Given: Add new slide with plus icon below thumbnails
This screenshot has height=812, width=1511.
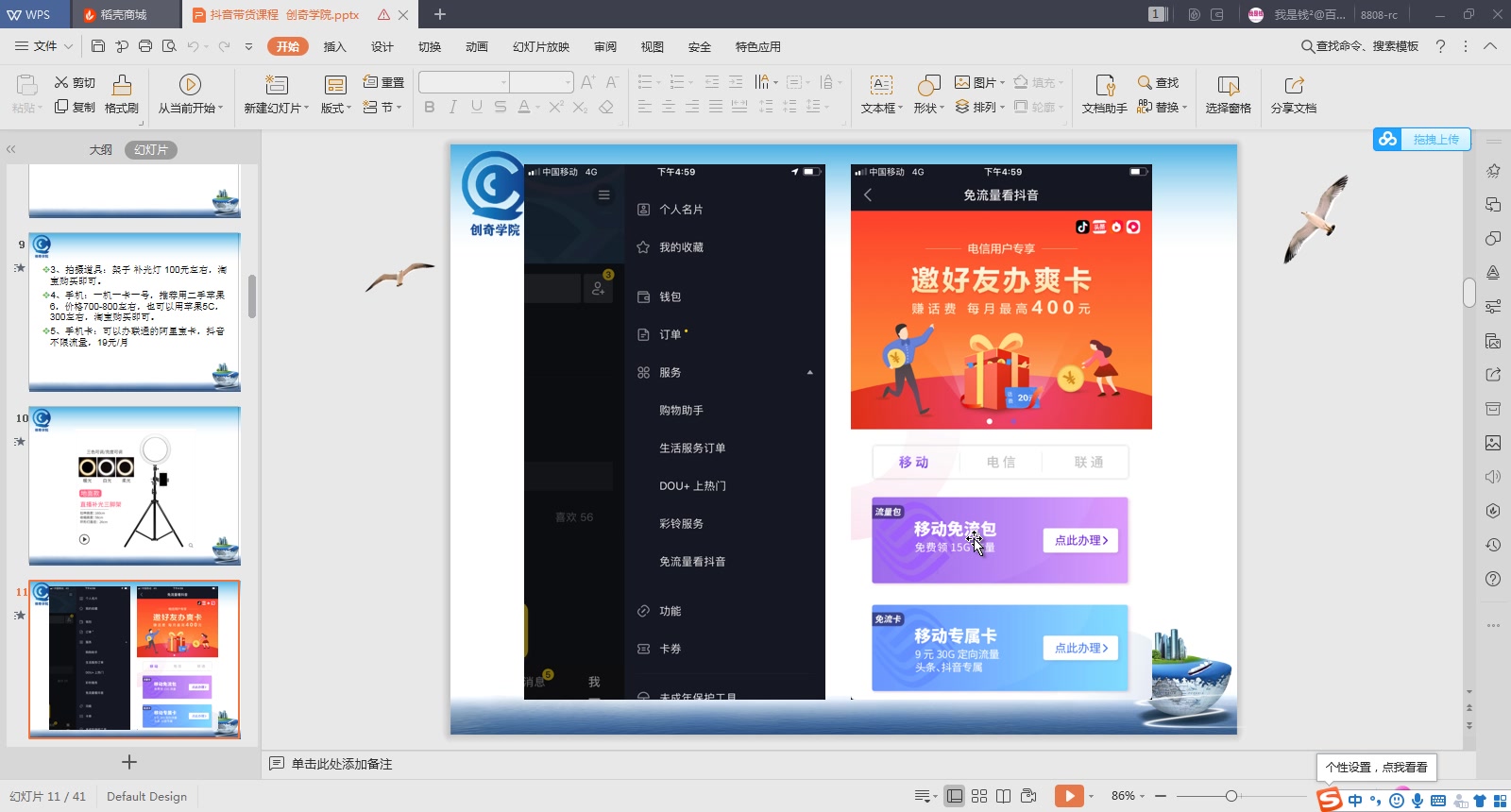Looking at the screenshot, I should 129,762.
